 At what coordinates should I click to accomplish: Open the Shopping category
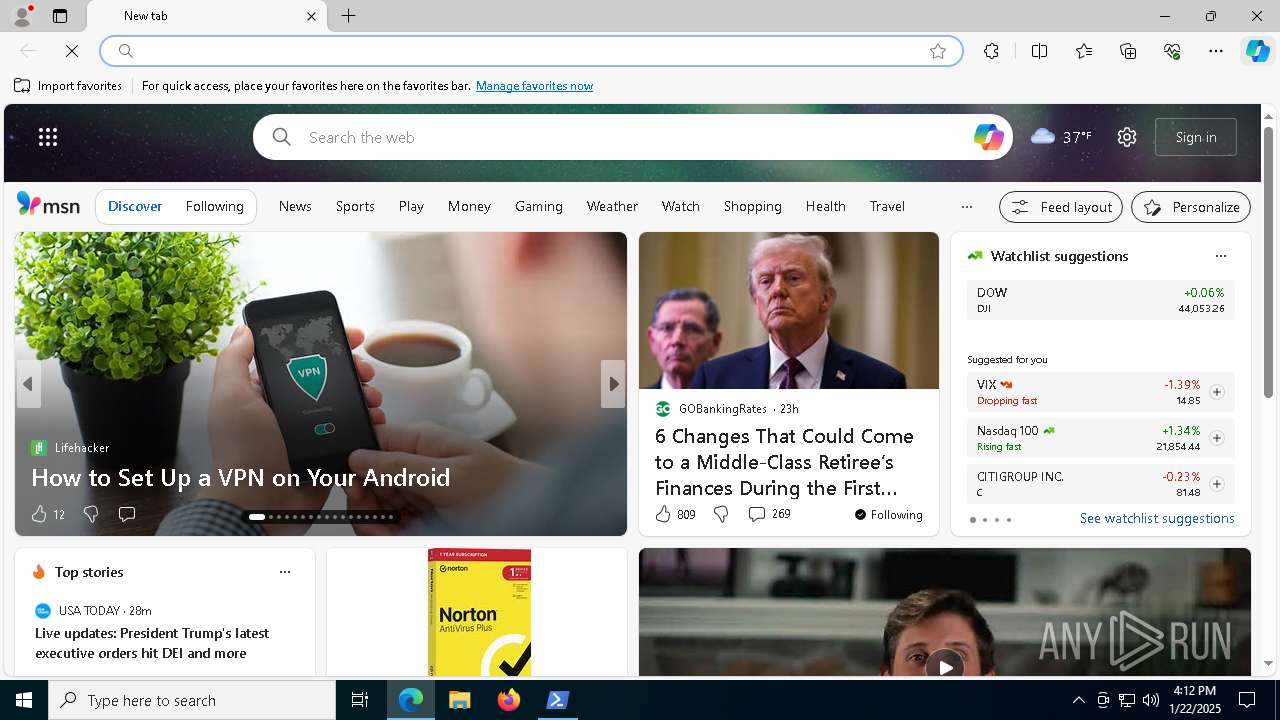pyautogui.click(x=753, y=206)
